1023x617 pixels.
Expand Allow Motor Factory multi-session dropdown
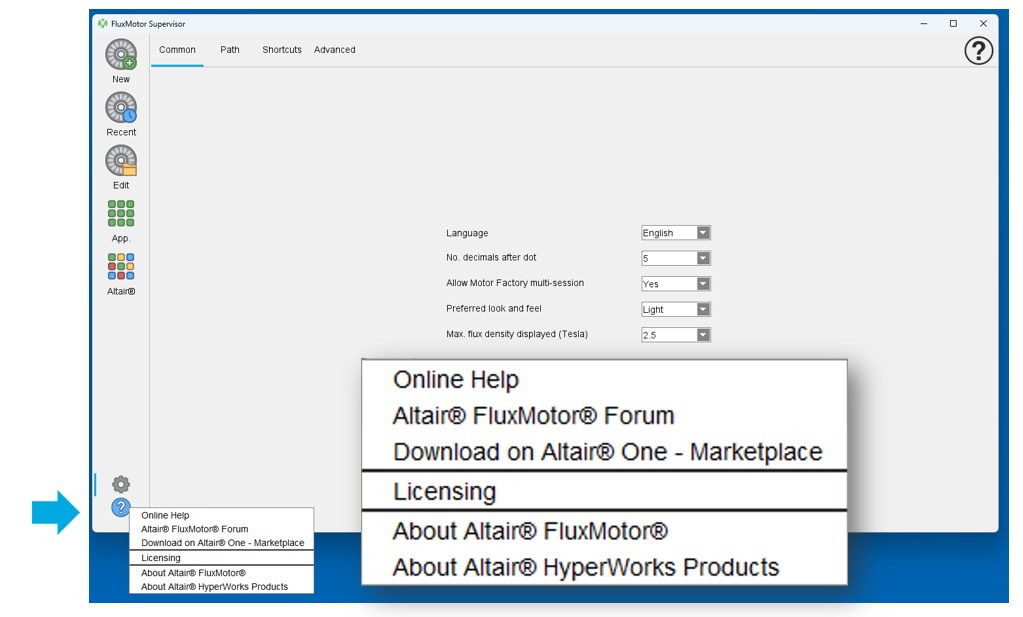(x=703, y=284)
